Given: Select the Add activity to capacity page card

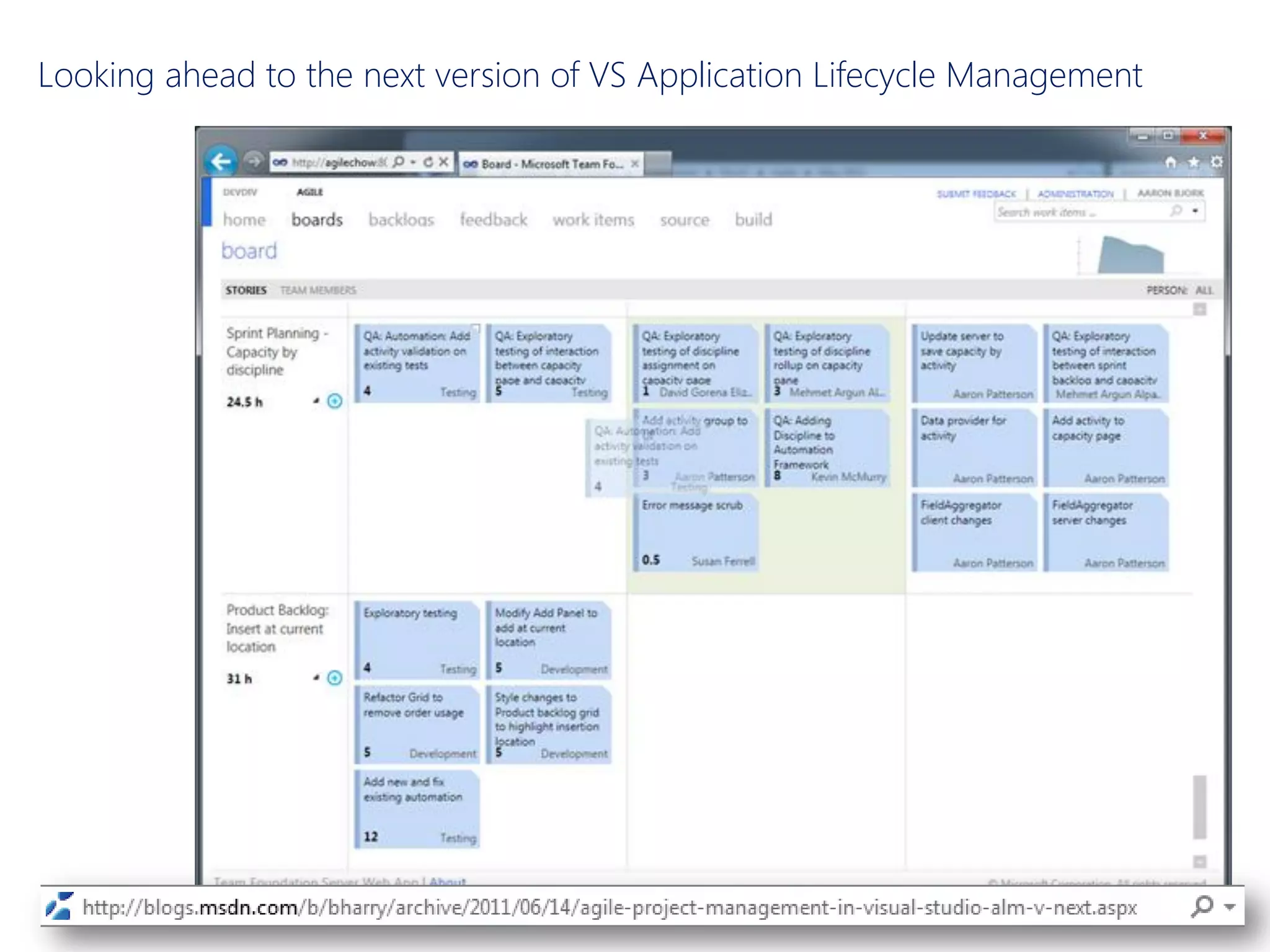Looking at the screenshot, I should (1106, 447).
